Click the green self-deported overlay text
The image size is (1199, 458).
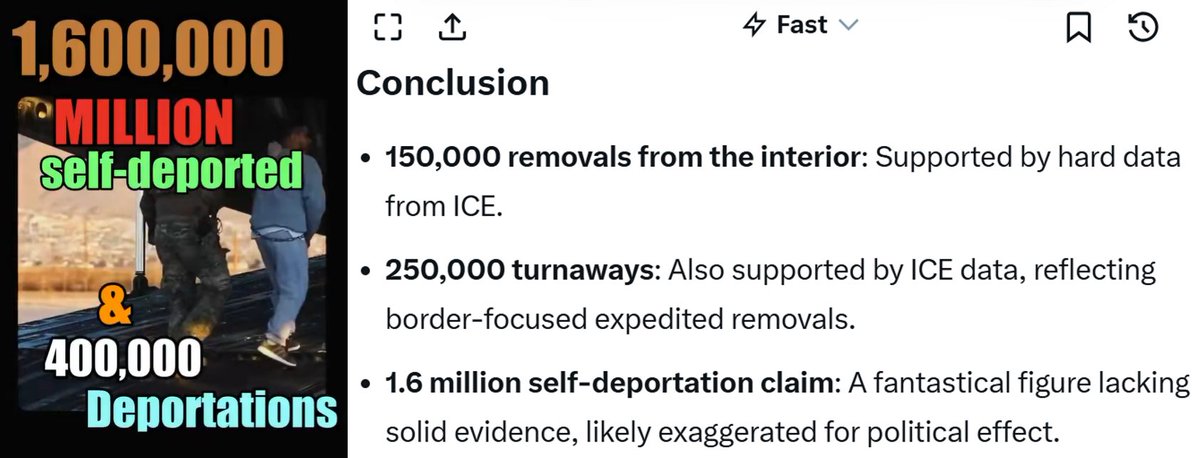pos(172,171)
